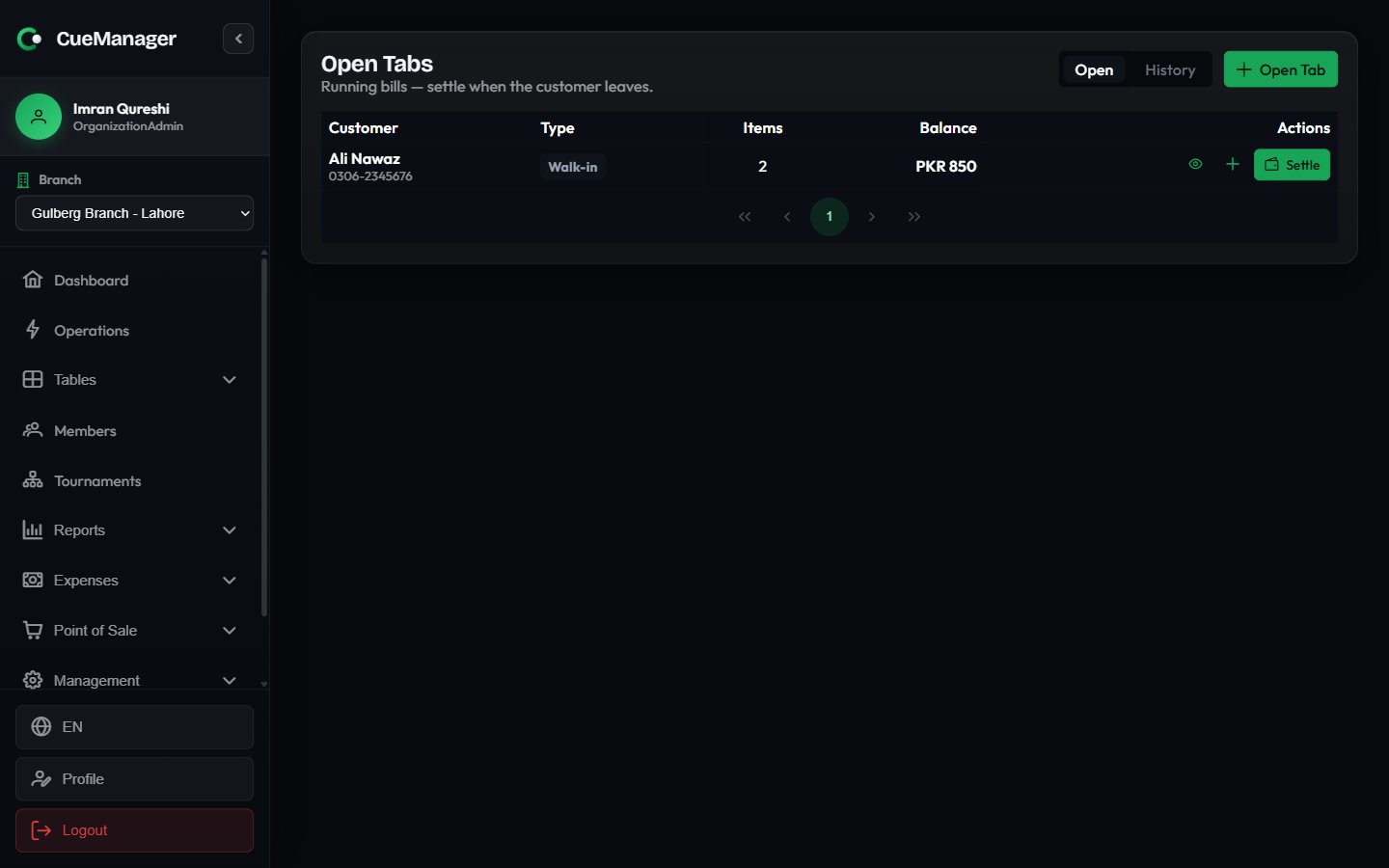This screenshot has height=868, width=1389.
Task: Click the Logout exit icon
Action: 41,830
